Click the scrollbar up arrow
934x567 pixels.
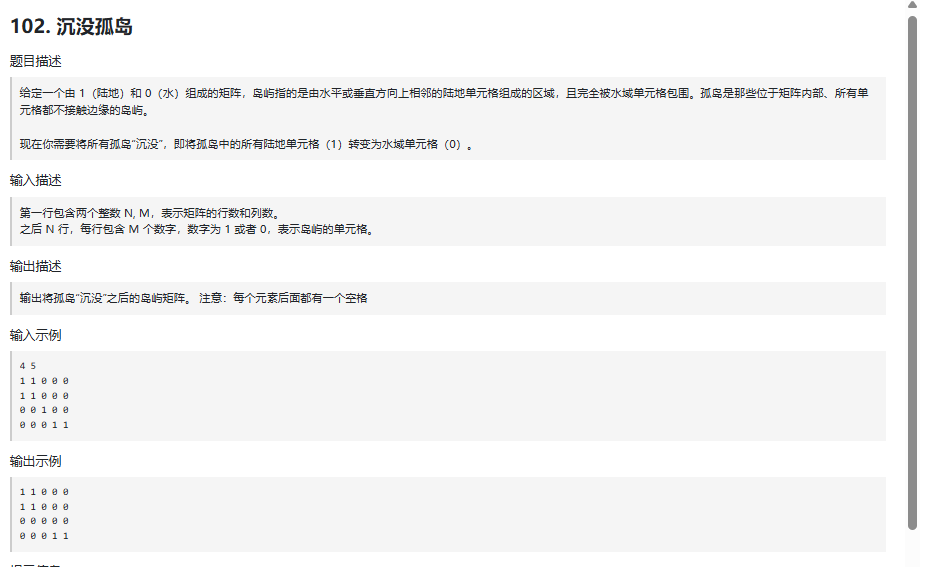[x=912, y=5]
